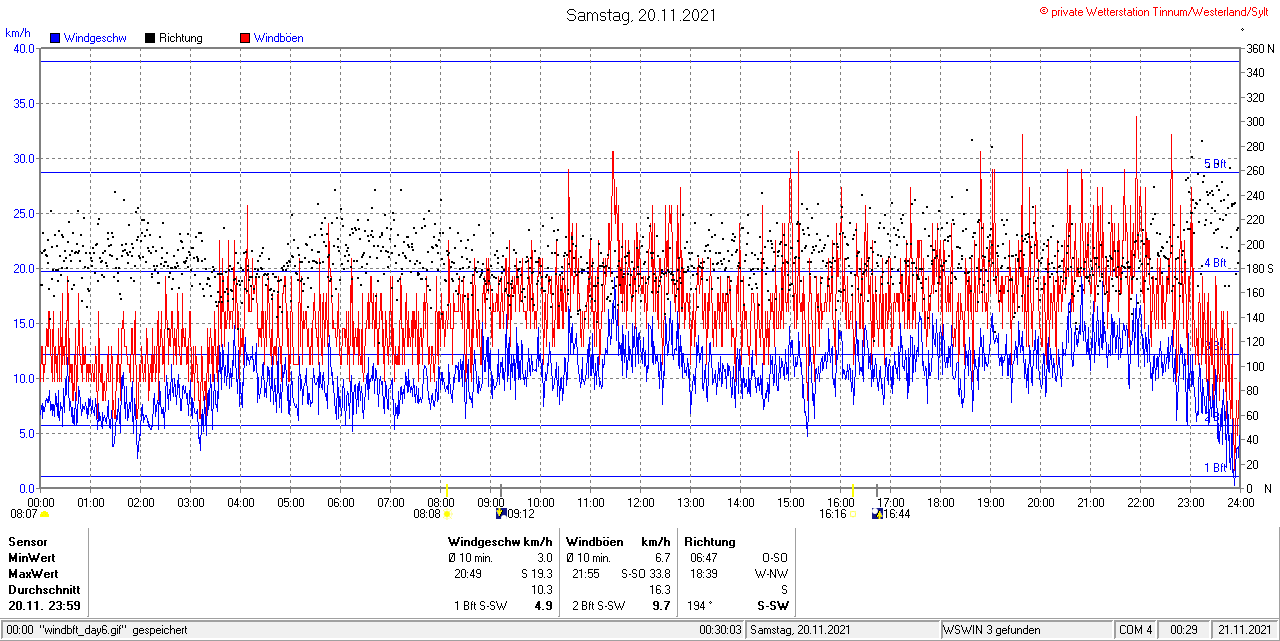
Task: Click the MinWert row label
Action: (x=32, y=558)
